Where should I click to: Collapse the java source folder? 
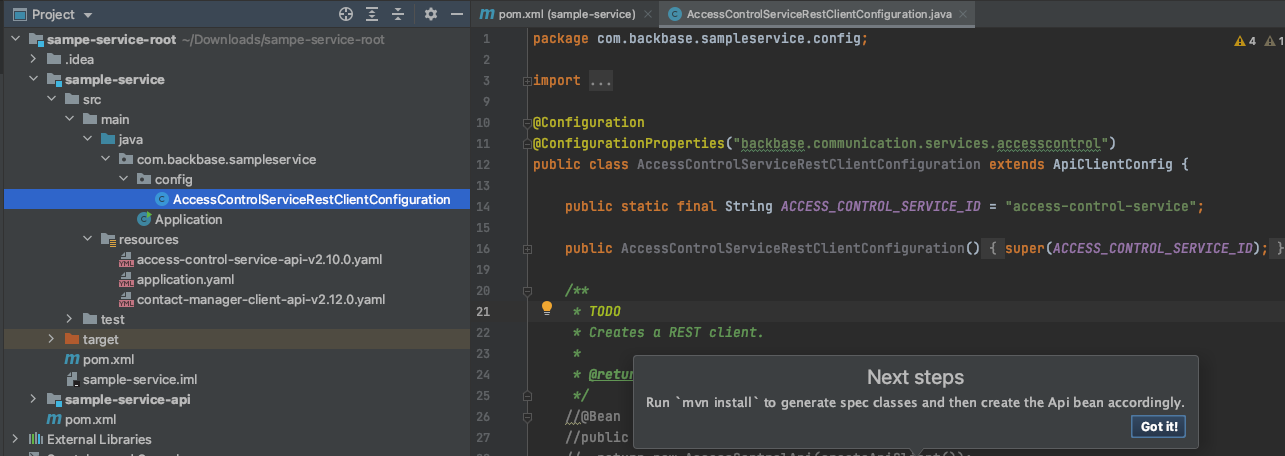(88, 139)
